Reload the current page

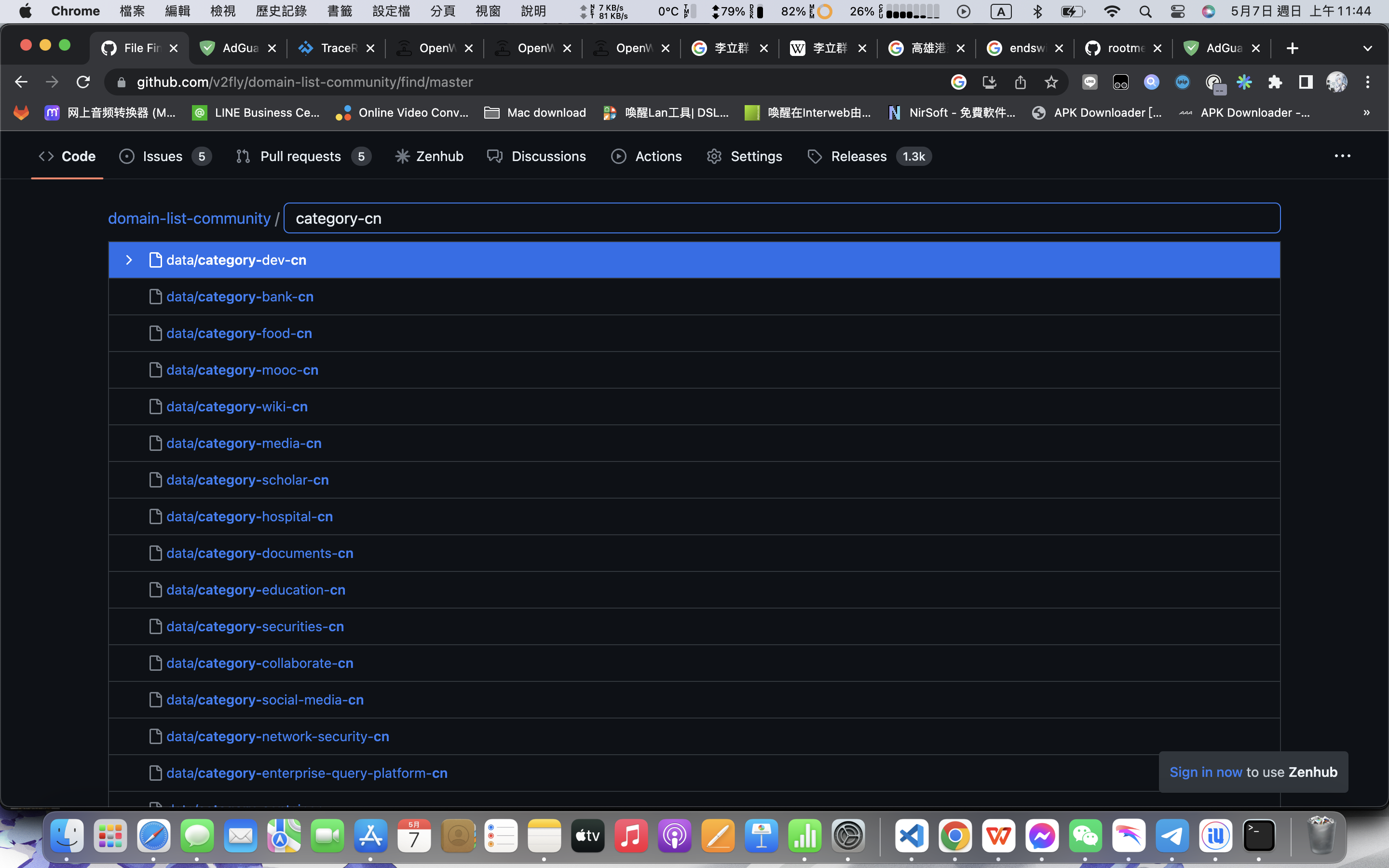coord(83,82)
